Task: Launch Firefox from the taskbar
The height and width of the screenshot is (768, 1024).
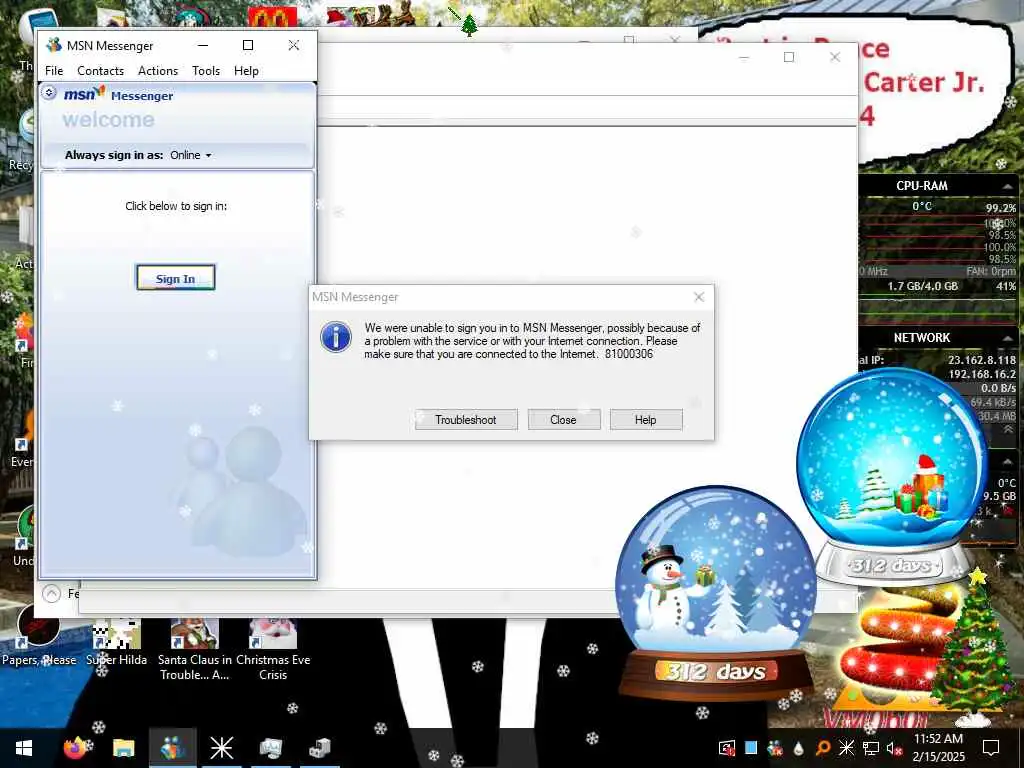Action: click(x=75, y=748)
